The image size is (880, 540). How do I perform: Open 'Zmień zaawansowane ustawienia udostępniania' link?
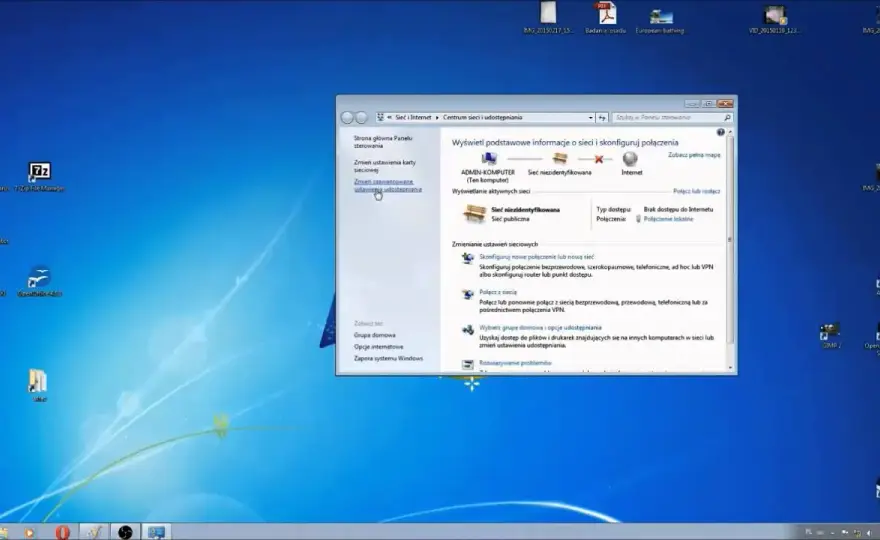click(x=387, y=185)
